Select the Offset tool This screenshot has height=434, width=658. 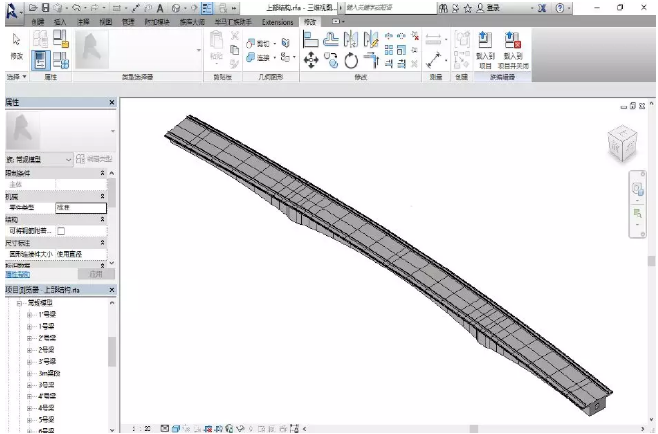(331, 39)
